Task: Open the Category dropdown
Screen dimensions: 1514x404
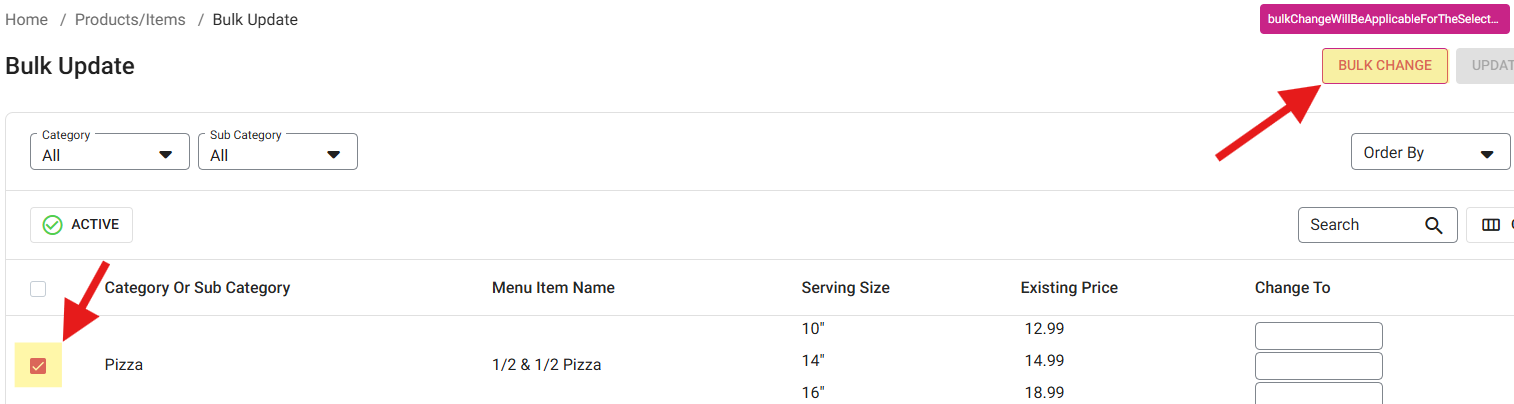Action: tap(110, 152)
